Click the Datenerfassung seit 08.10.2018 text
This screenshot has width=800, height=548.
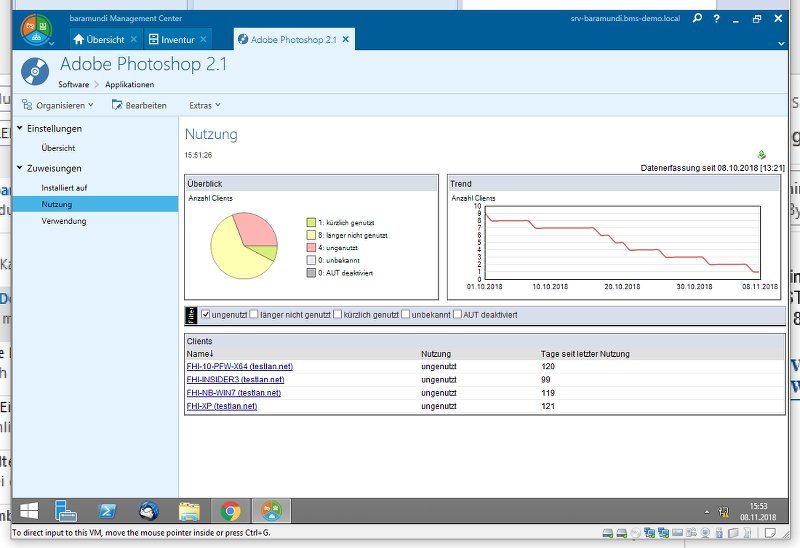tap(712, 168)
